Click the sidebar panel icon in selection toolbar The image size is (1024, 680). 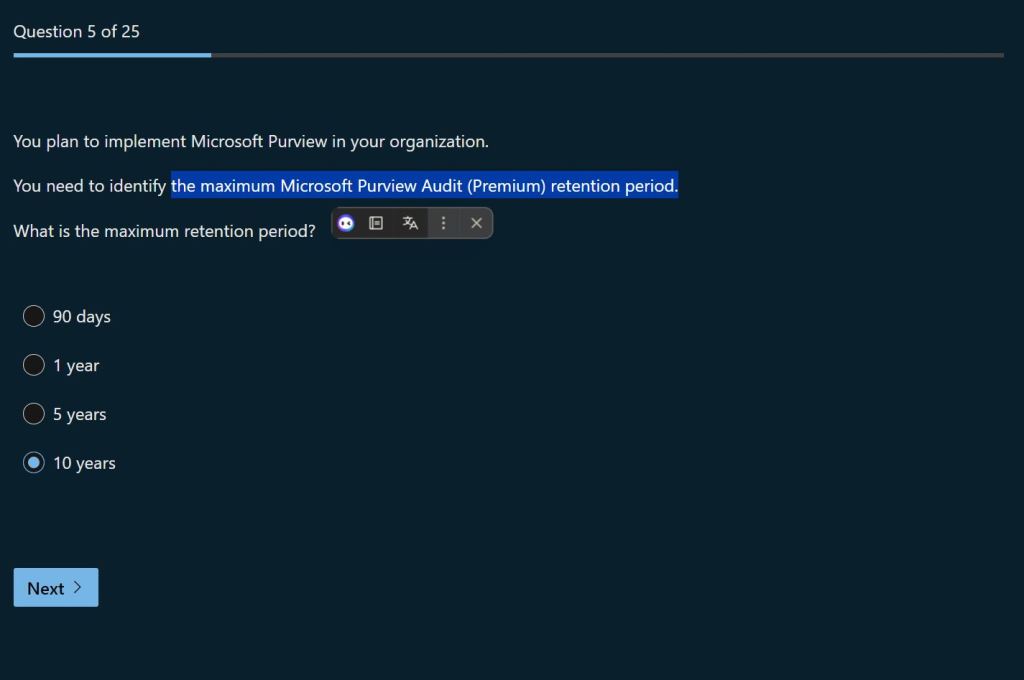point(376,223)
